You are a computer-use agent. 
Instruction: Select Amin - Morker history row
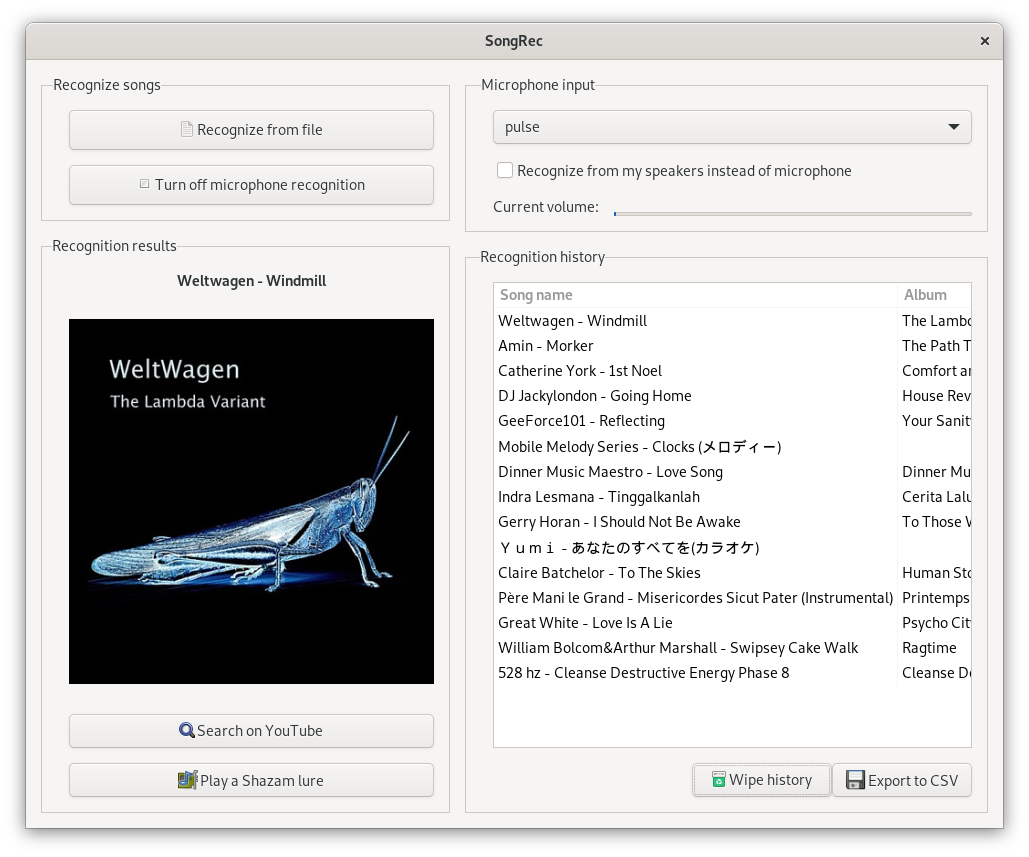(x=732, y=346)
